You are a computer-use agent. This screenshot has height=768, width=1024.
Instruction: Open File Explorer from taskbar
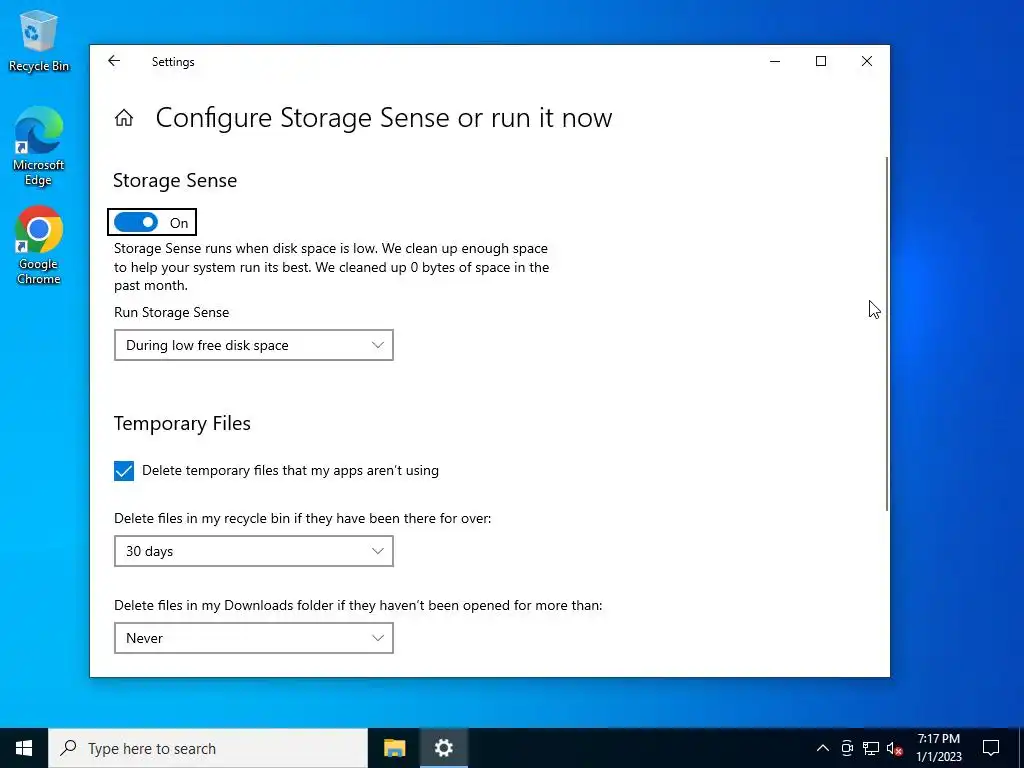(x=394, y=748)
